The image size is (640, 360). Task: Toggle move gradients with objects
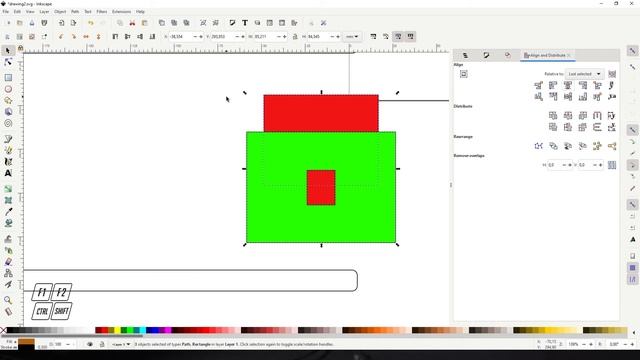[398, 37]
